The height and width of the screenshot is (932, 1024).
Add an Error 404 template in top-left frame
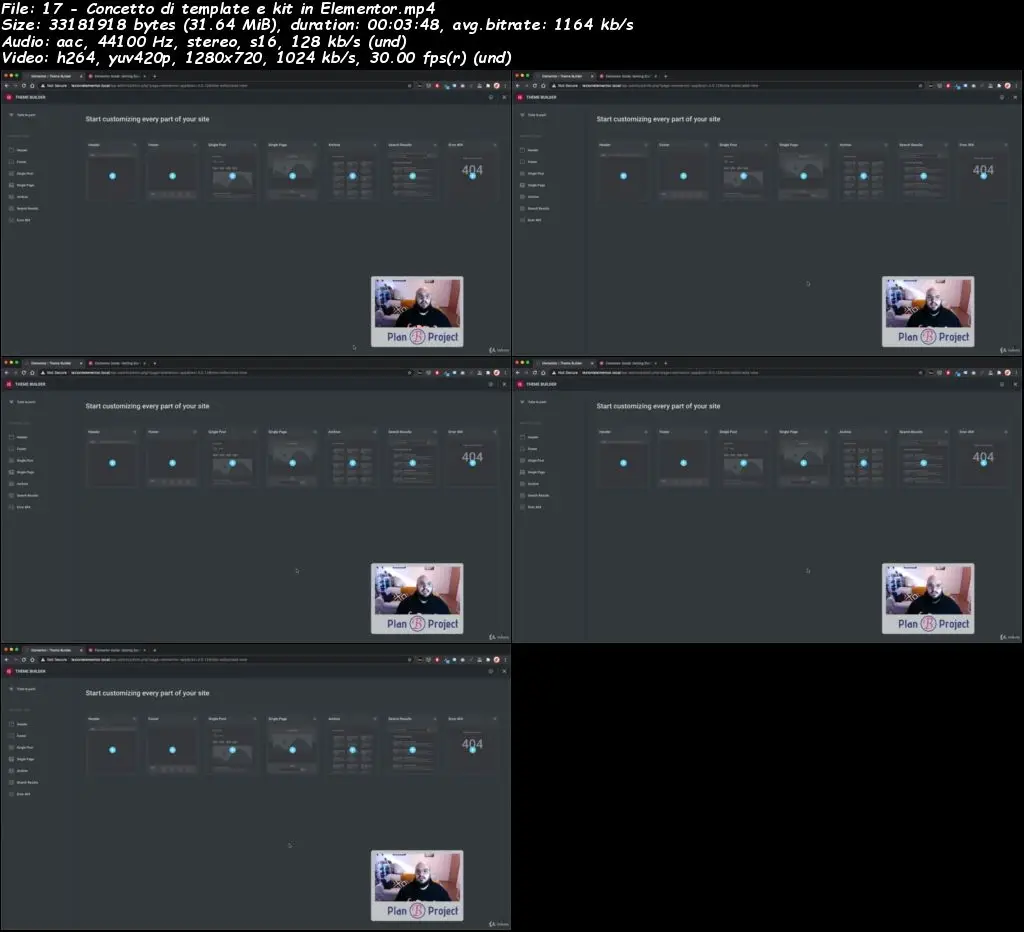[x=473, y=176]
